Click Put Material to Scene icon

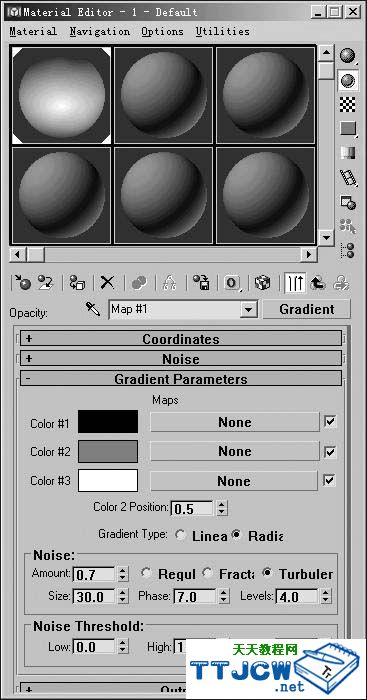(x=45, y=283)
